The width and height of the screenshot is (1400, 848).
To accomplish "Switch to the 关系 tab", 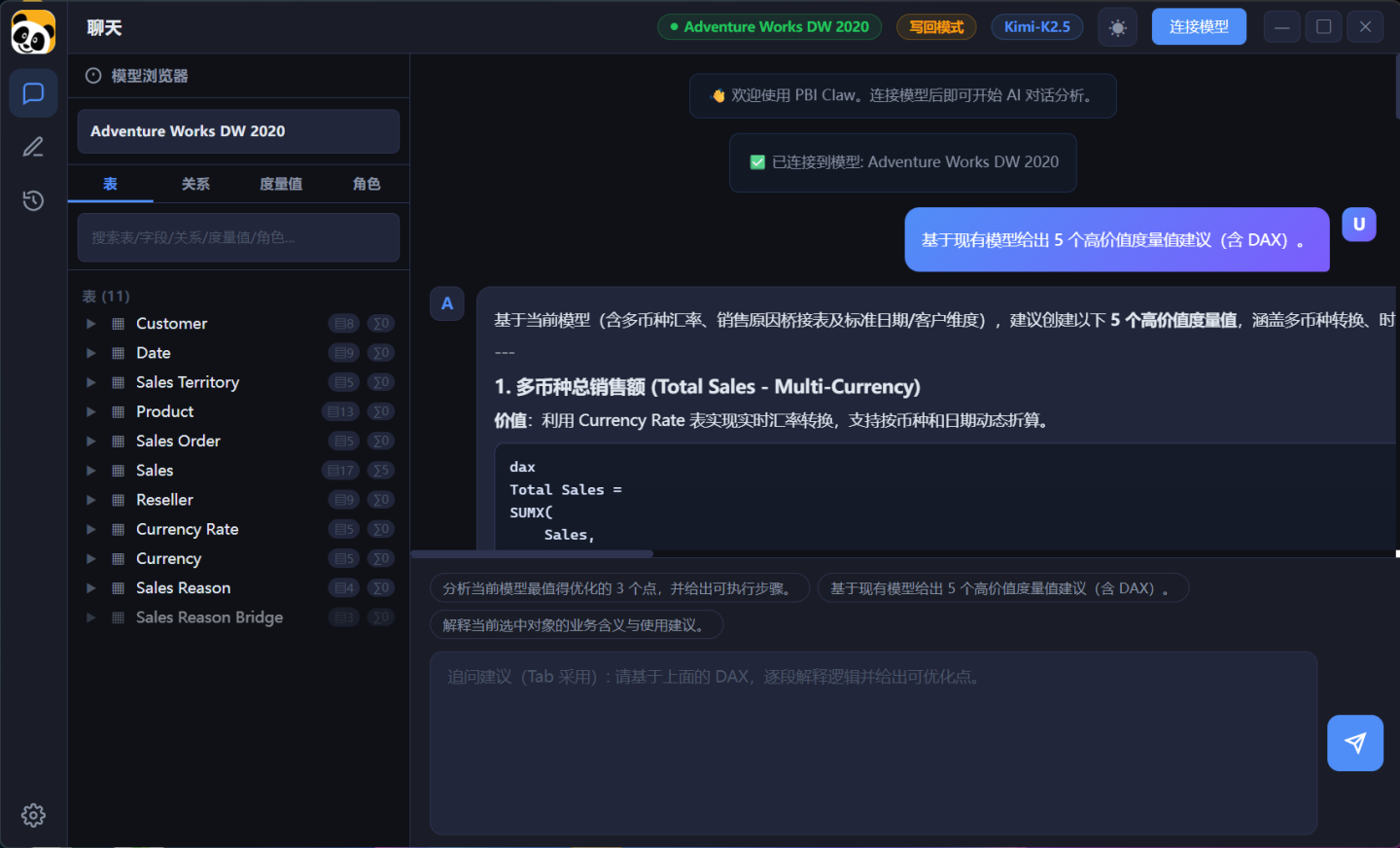I will point(195,184).
